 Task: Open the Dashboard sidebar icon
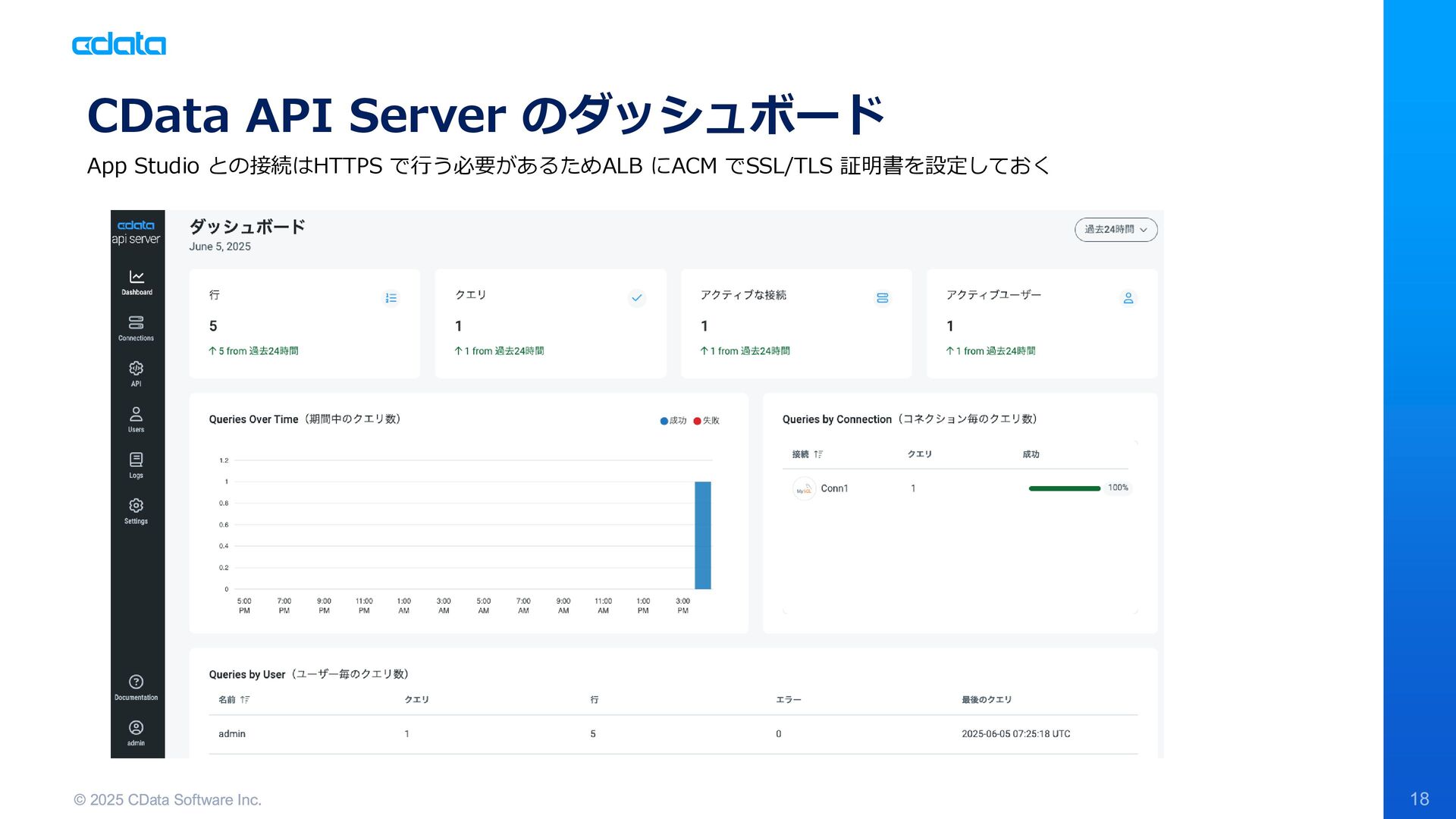[136, 278]
